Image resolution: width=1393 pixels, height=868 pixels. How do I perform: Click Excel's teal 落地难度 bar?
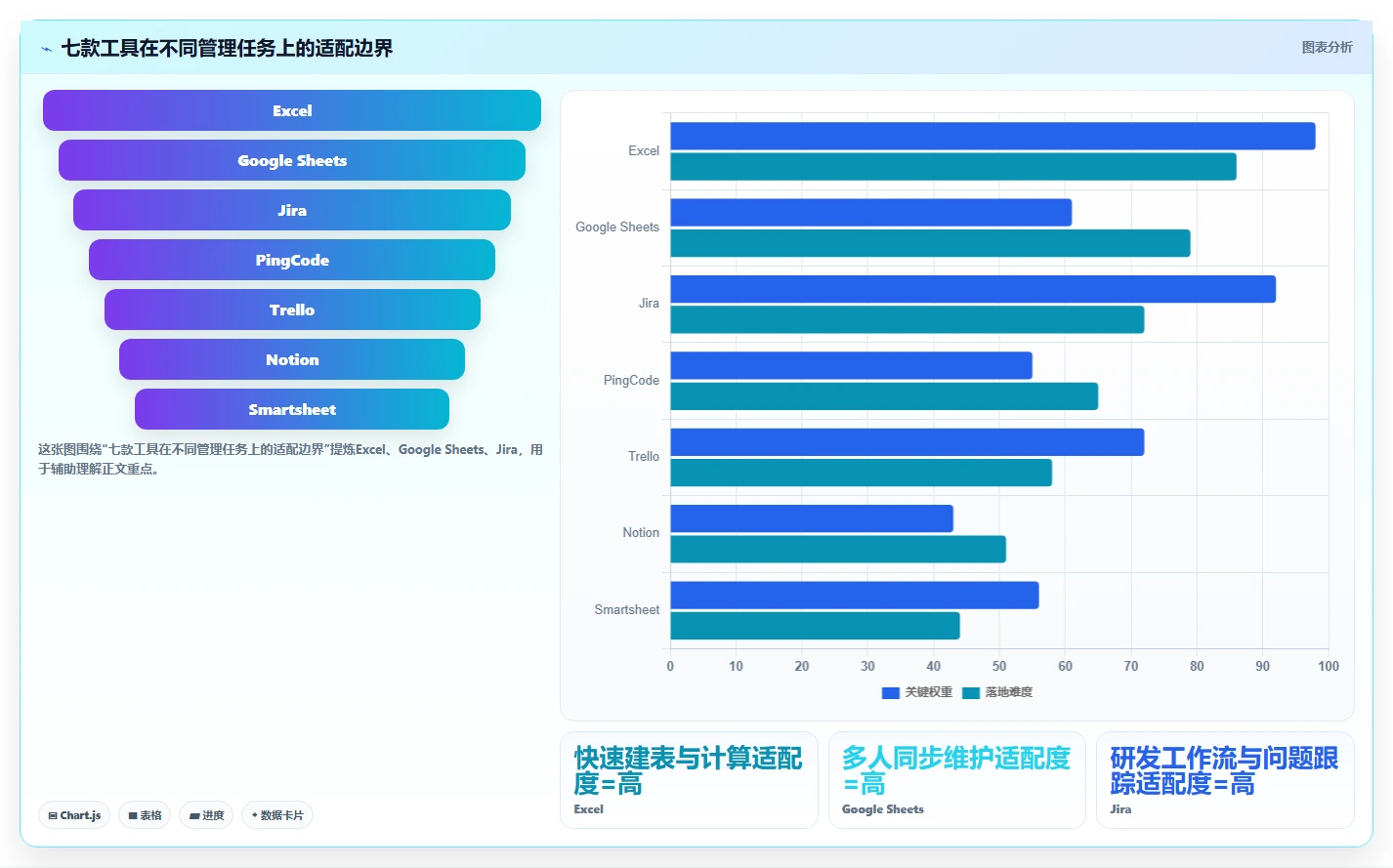tap(953, 167)
